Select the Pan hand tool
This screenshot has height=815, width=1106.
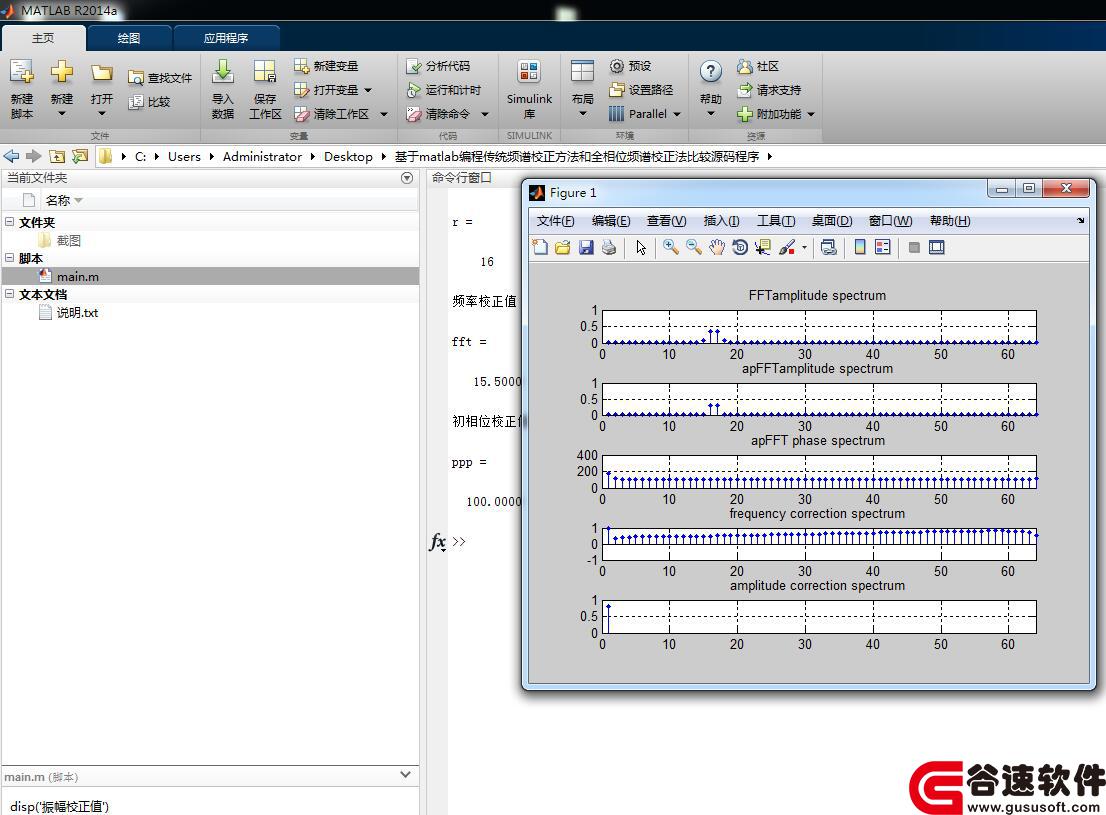pyautogui.click(x=717, y=248)
